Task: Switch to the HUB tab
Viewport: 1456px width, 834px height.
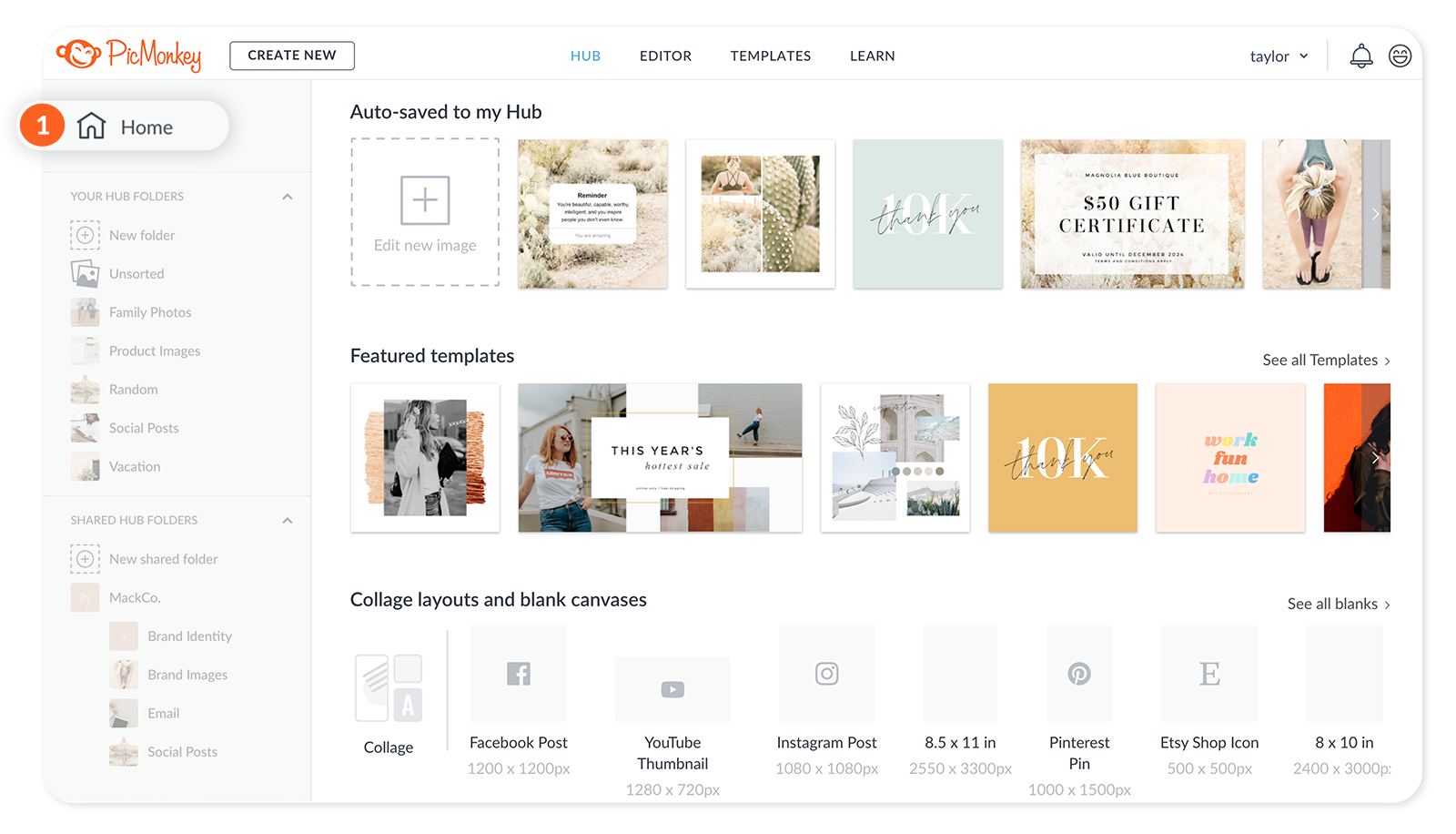Action: [585, 56]
